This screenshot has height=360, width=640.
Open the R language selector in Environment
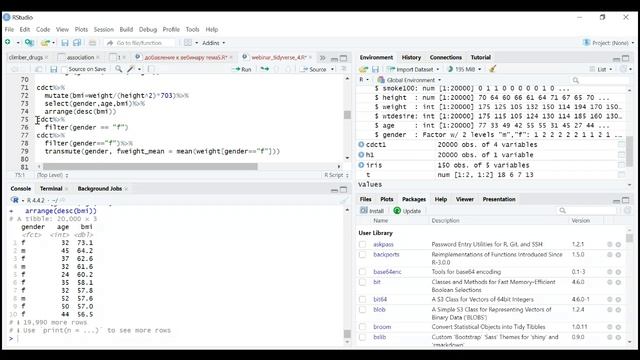pos(364,80)
